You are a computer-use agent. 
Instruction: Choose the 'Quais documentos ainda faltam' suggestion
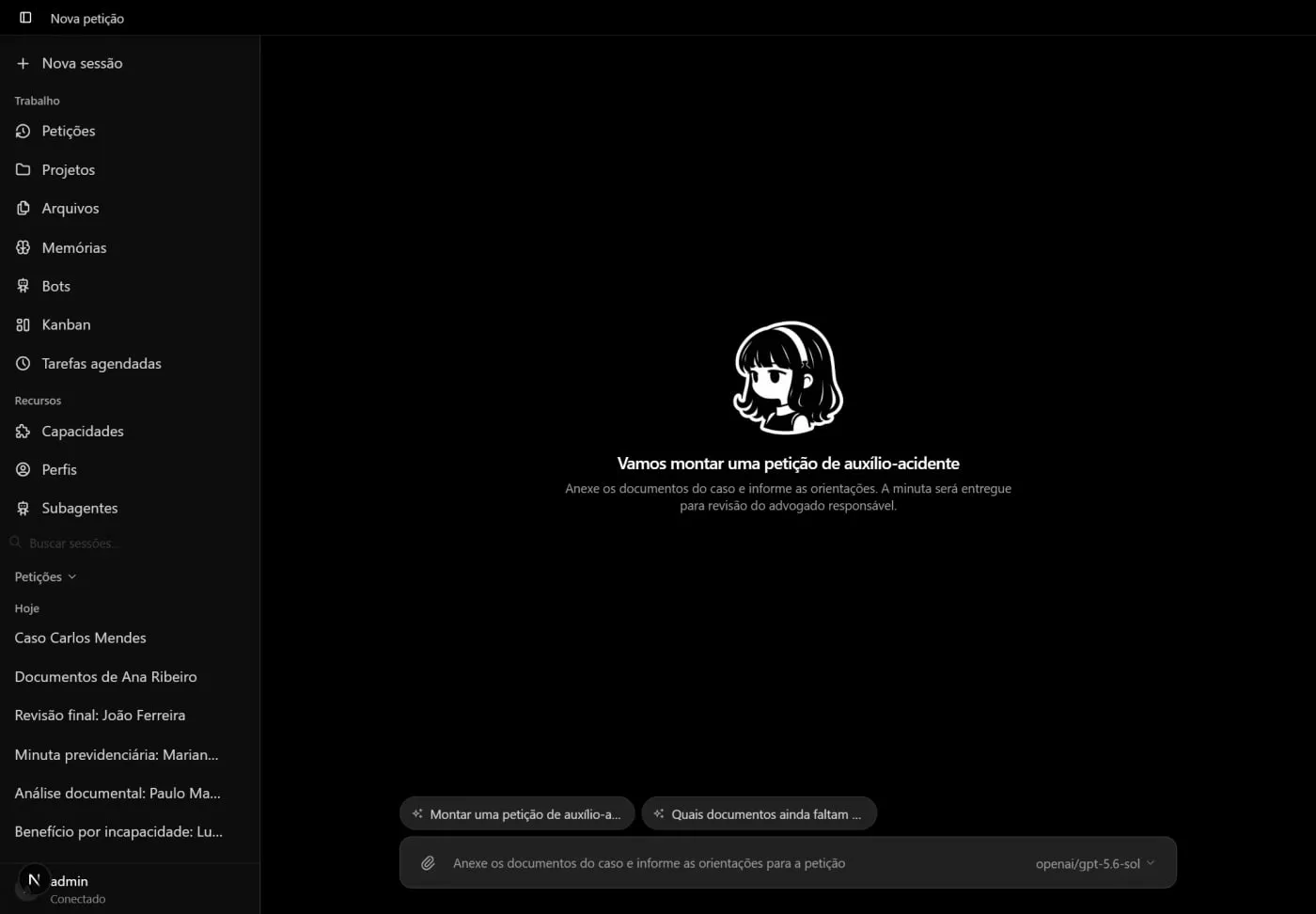(759, 814)
